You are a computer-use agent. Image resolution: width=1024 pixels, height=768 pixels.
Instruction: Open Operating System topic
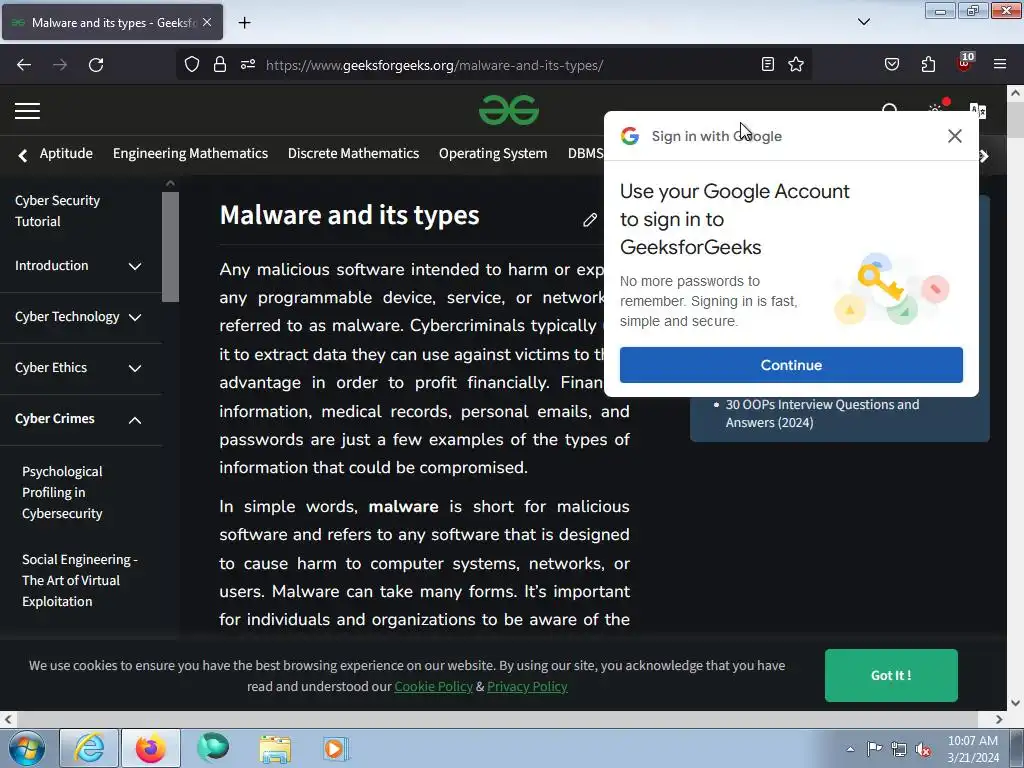point(493,153)
